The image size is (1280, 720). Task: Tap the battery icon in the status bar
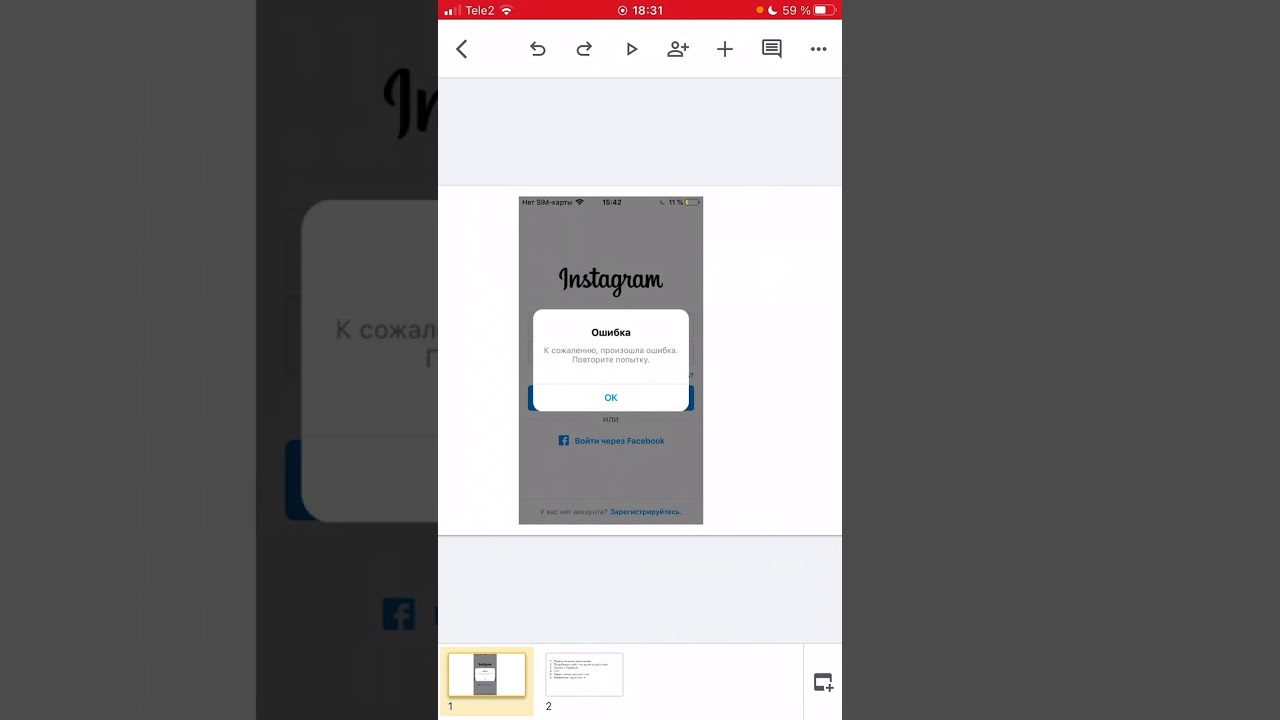click(x=824, y=10)
